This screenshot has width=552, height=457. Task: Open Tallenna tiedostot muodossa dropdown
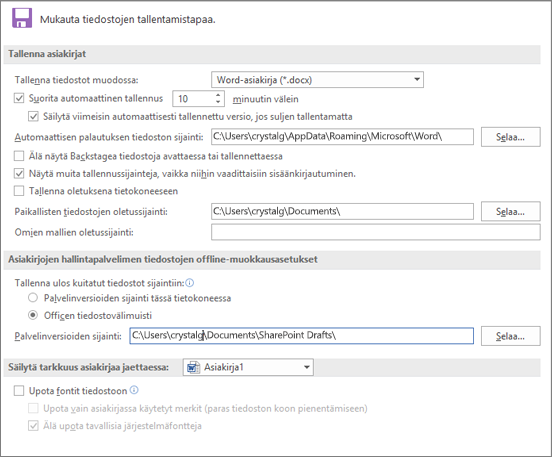click(317, 80)
